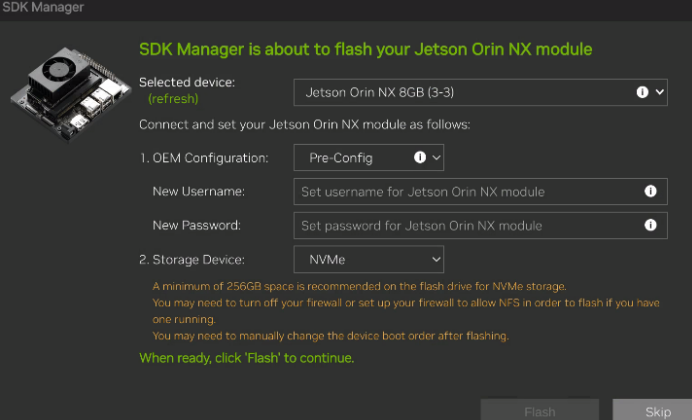Click the 'SDK Manager is about to flash' heading
The image size is (692, 420).
(x=365, y=49)
